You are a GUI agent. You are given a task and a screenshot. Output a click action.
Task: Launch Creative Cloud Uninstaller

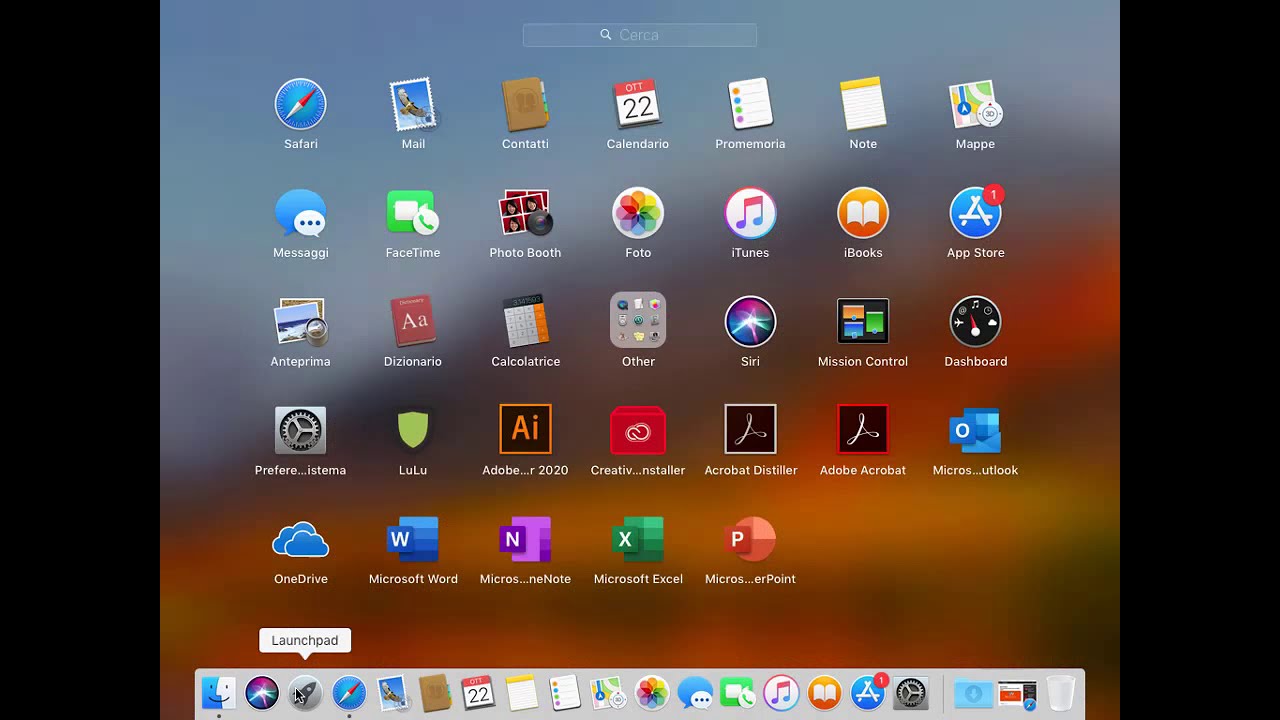point(638,431)
